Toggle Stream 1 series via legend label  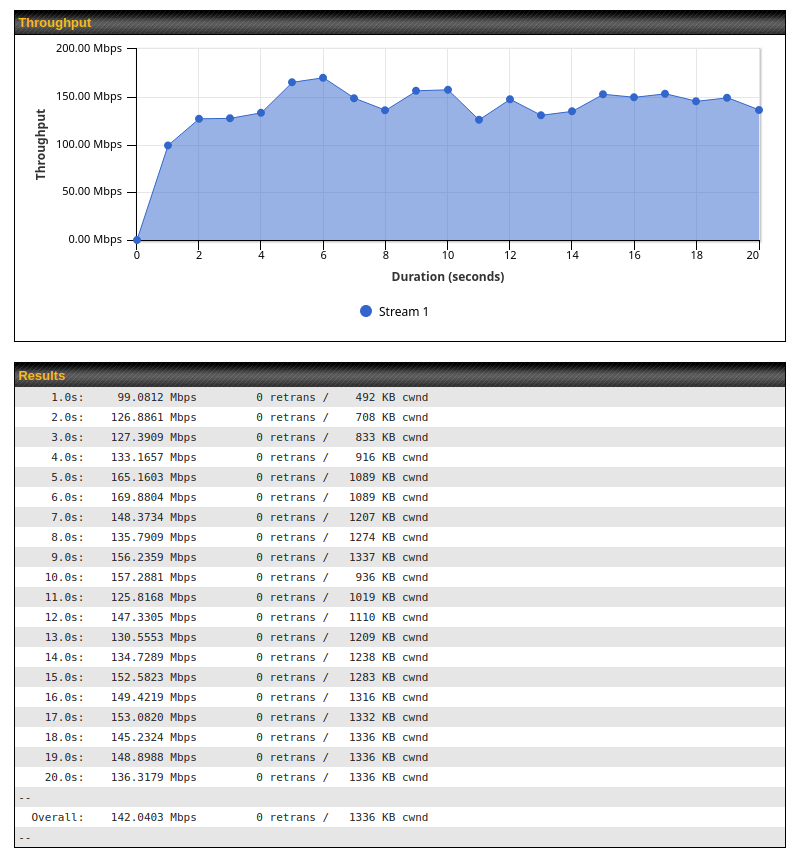[403, 311]
